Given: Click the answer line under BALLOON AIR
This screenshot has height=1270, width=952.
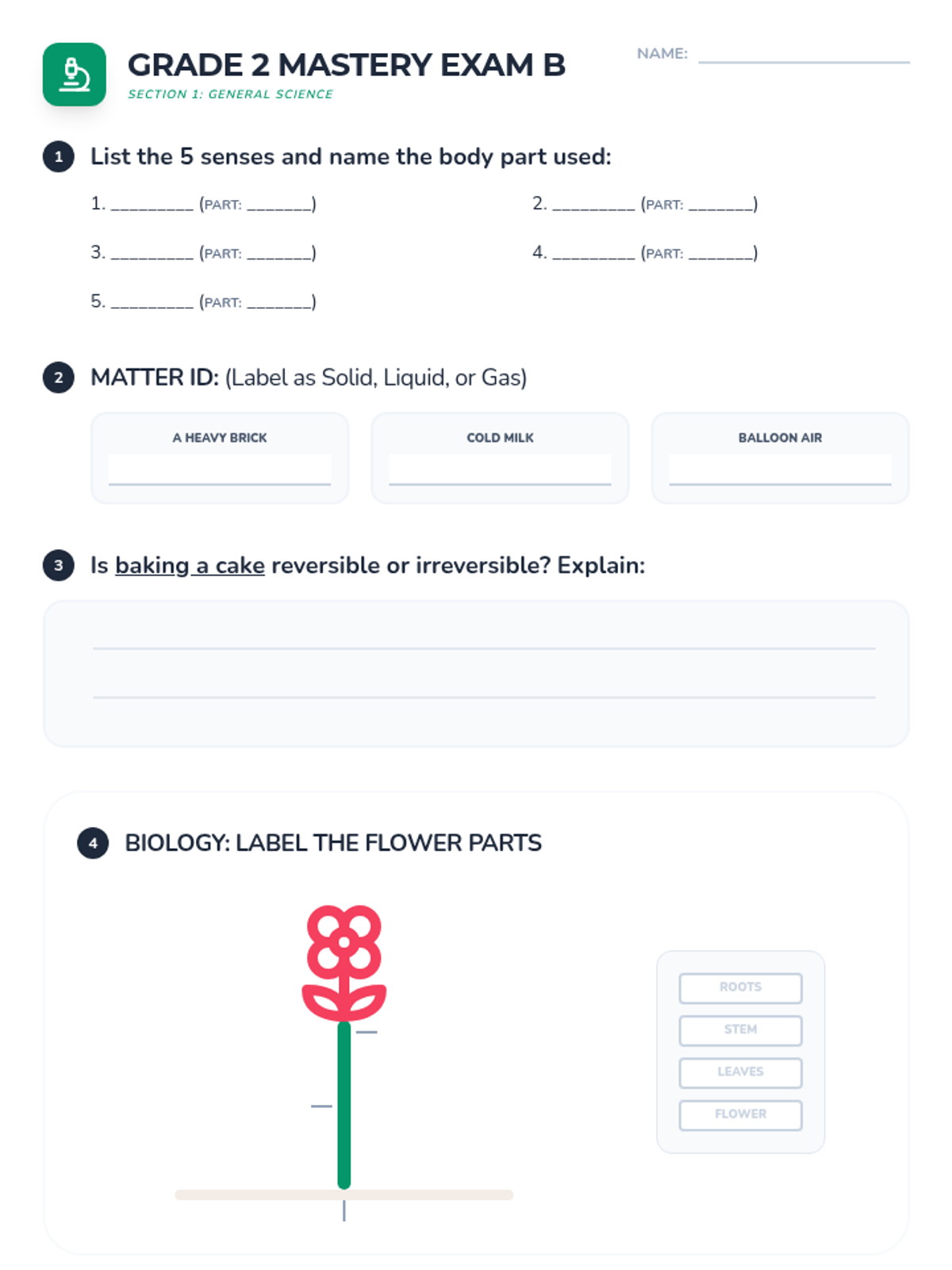Looking at the screenshot, I should point(780,470).
